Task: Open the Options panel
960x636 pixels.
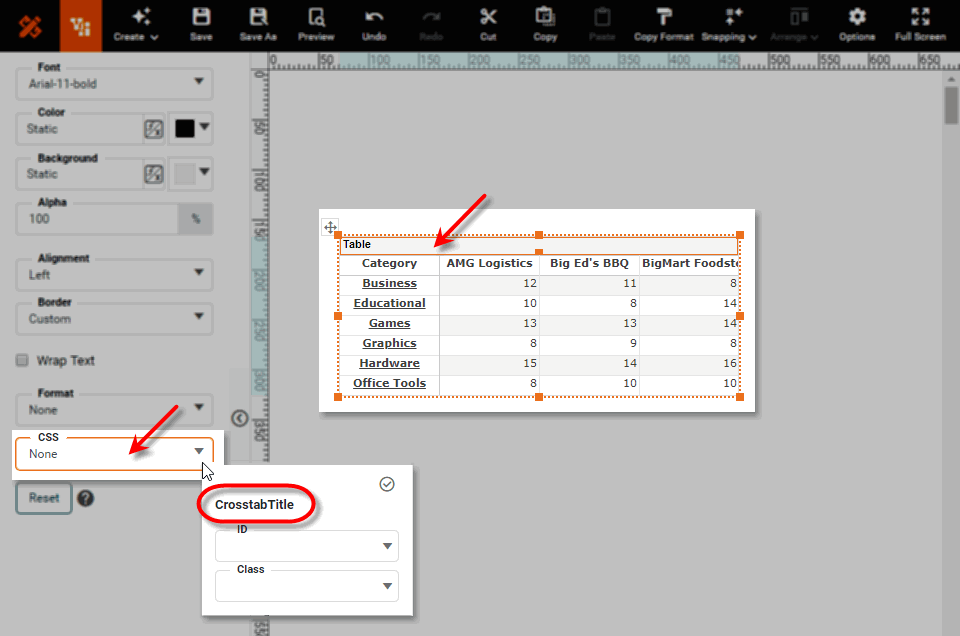Action: (x=856, y=20)
